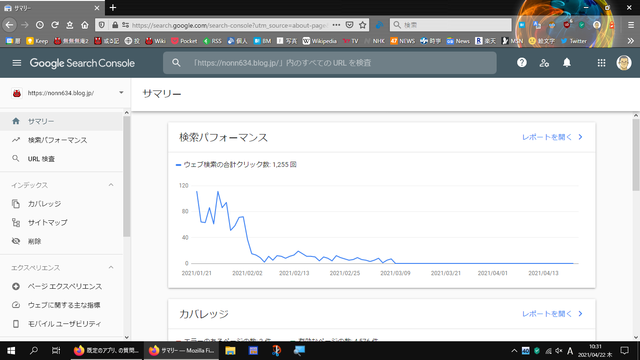Close the サマリー tab
This screenshot has width=640, height=360.
97,8
